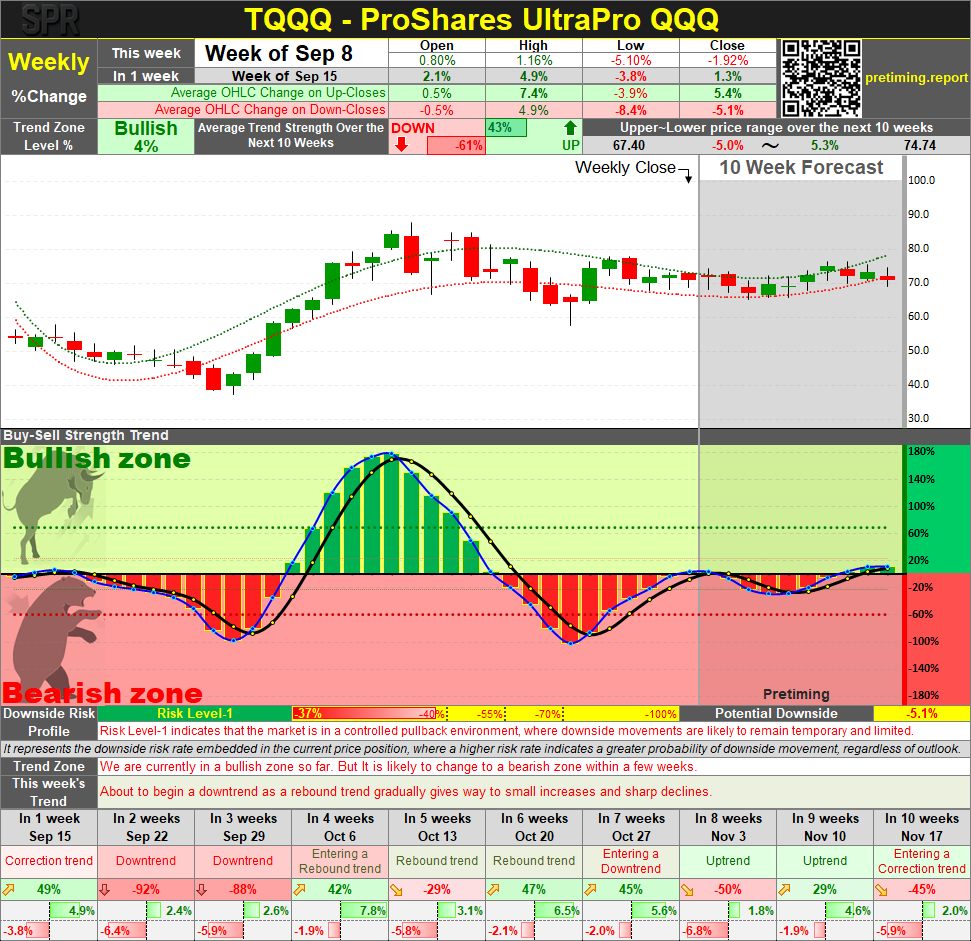The image size is (971, 941).
Task: Select the In 1 week Sep 15 column header
Action: pyautogui.click(x=49, y=827)
